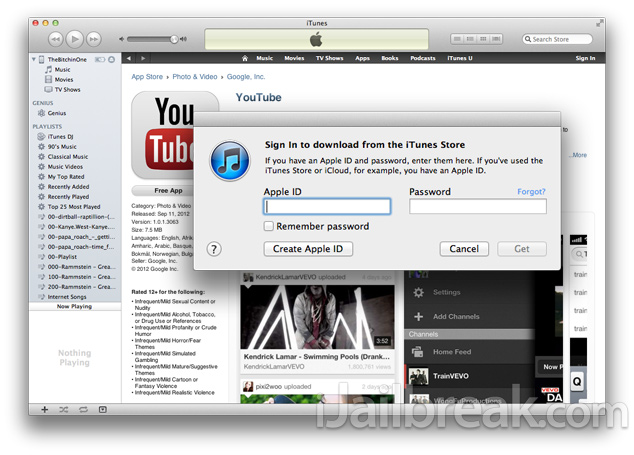Click the volume slider knob
Viewport: 634px width, 455px height.
(x=174, y=39)
